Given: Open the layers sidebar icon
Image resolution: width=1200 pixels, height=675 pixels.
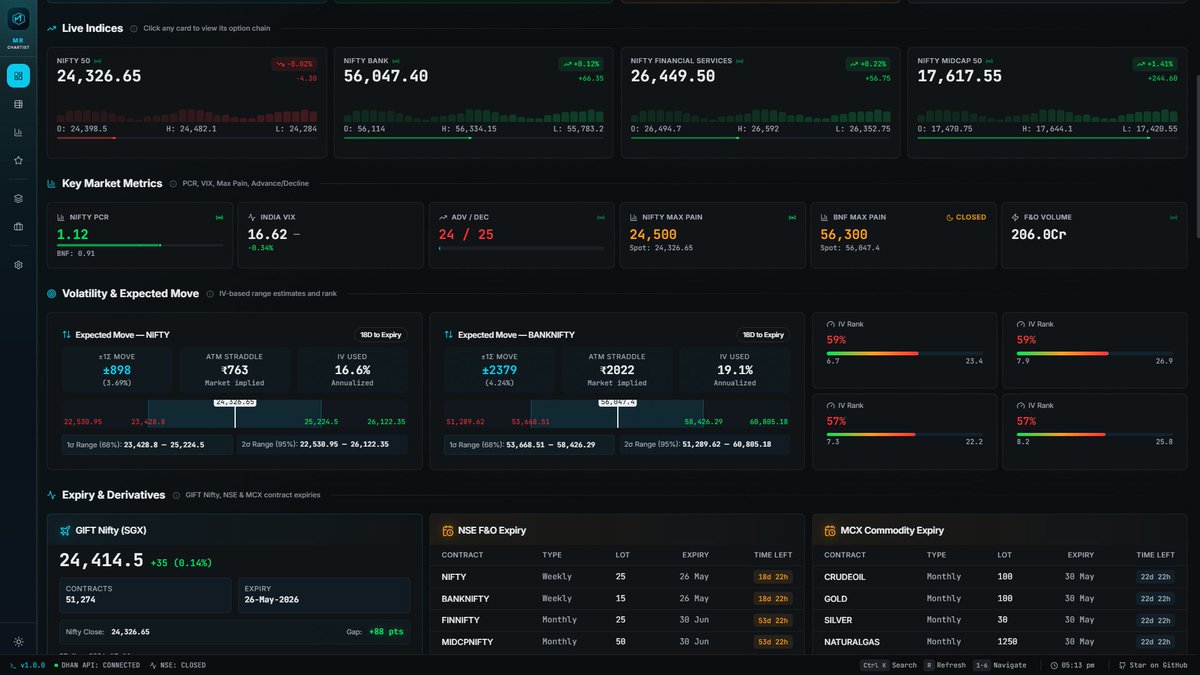Looking at the screenshot, I should (18, 198).
